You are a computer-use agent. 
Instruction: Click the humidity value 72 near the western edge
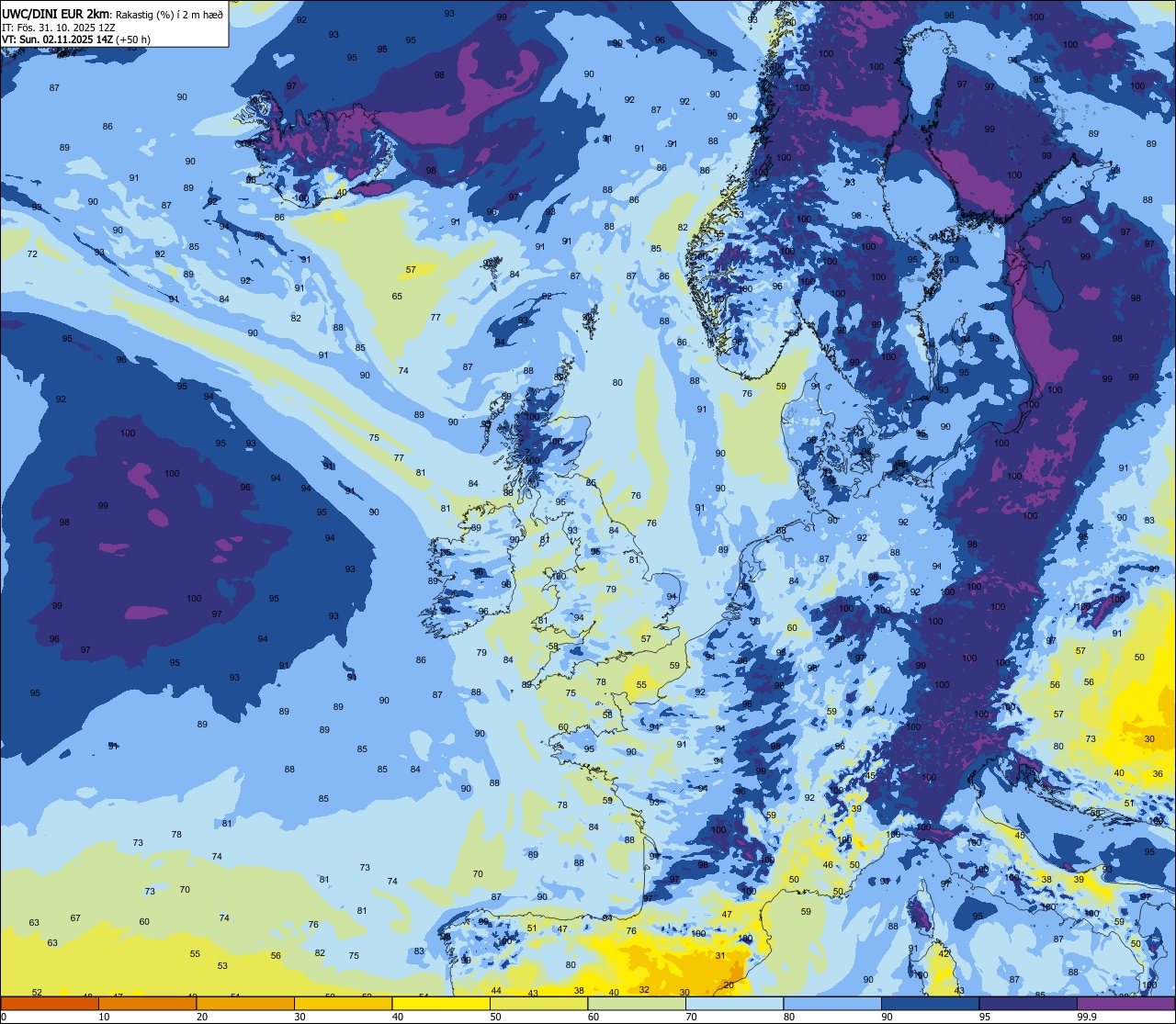point(32,253)
